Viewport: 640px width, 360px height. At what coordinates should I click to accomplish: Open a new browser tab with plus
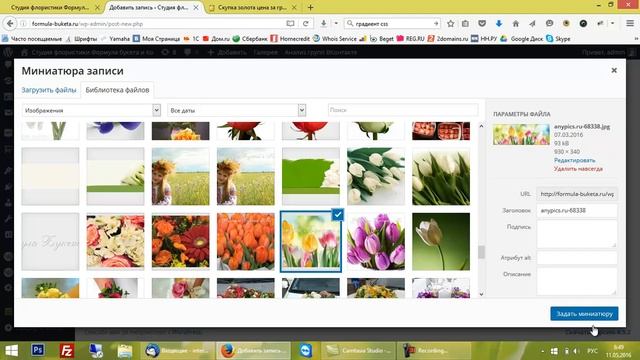click(311, 7)
